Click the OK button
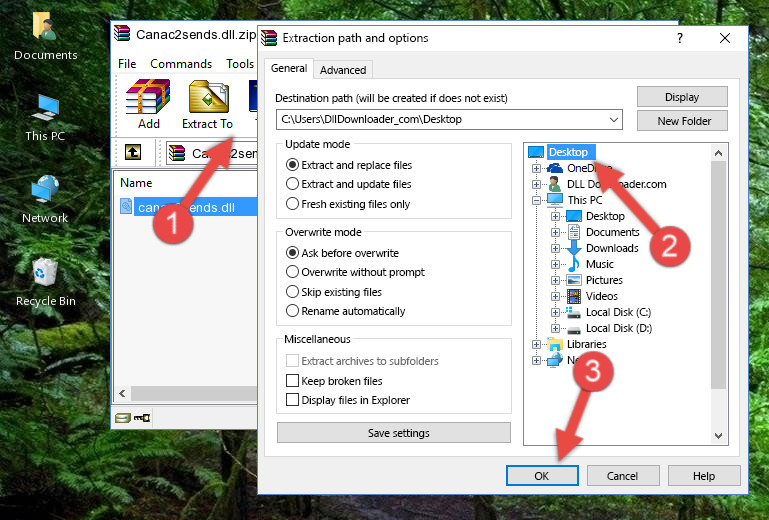 coord(542,476)
